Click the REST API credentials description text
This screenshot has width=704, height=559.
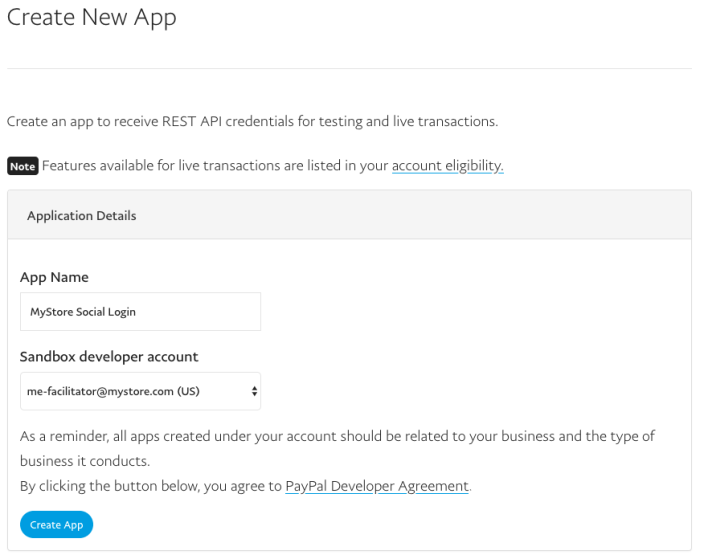(252, 121)
